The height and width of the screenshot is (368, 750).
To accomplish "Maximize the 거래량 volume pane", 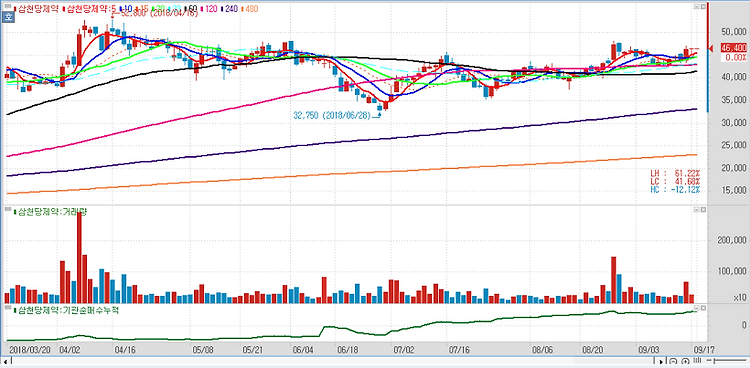I will (x=703, y=210).
